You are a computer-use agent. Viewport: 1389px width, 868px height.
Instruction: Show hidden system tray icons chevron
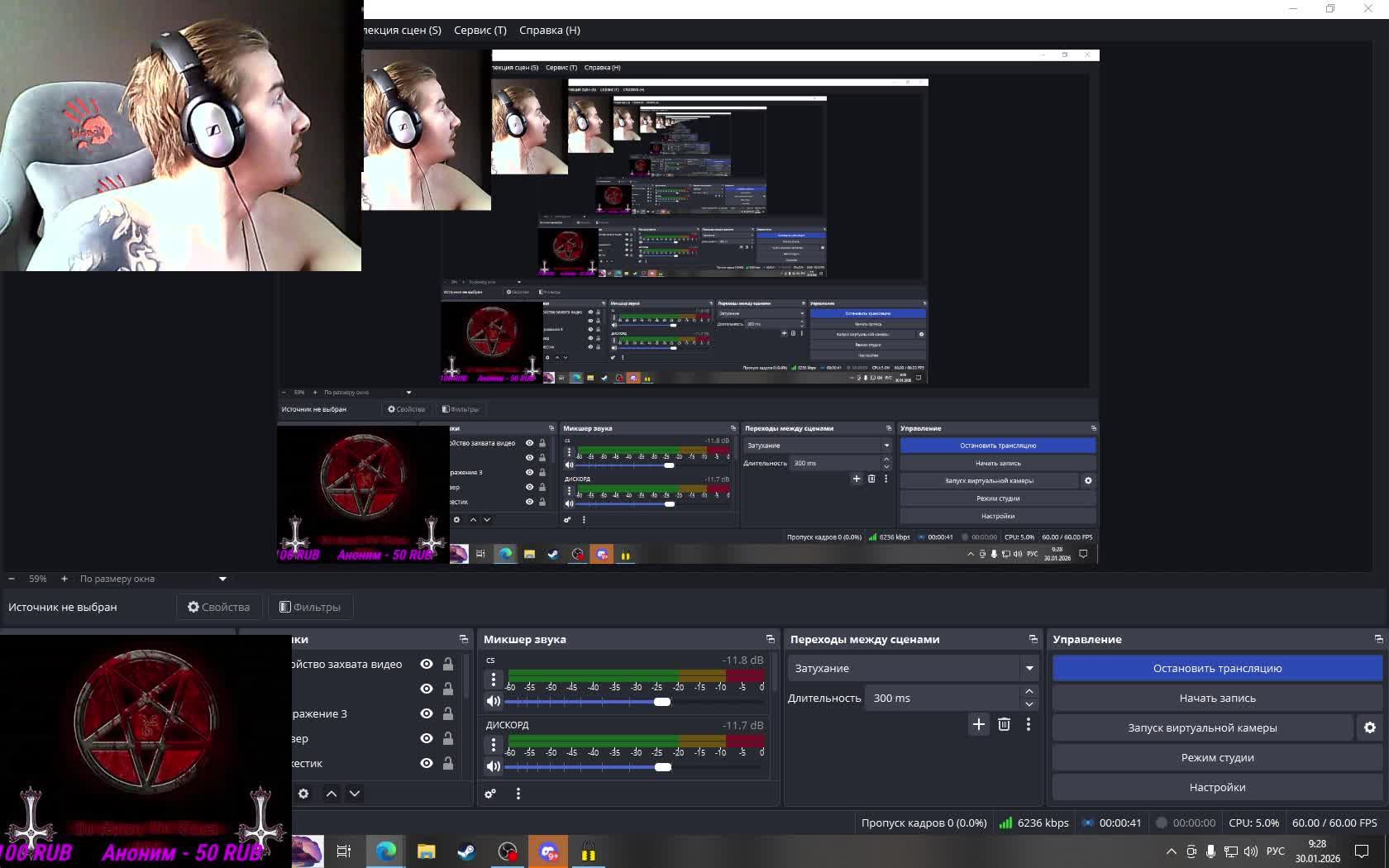(1171, 851)
